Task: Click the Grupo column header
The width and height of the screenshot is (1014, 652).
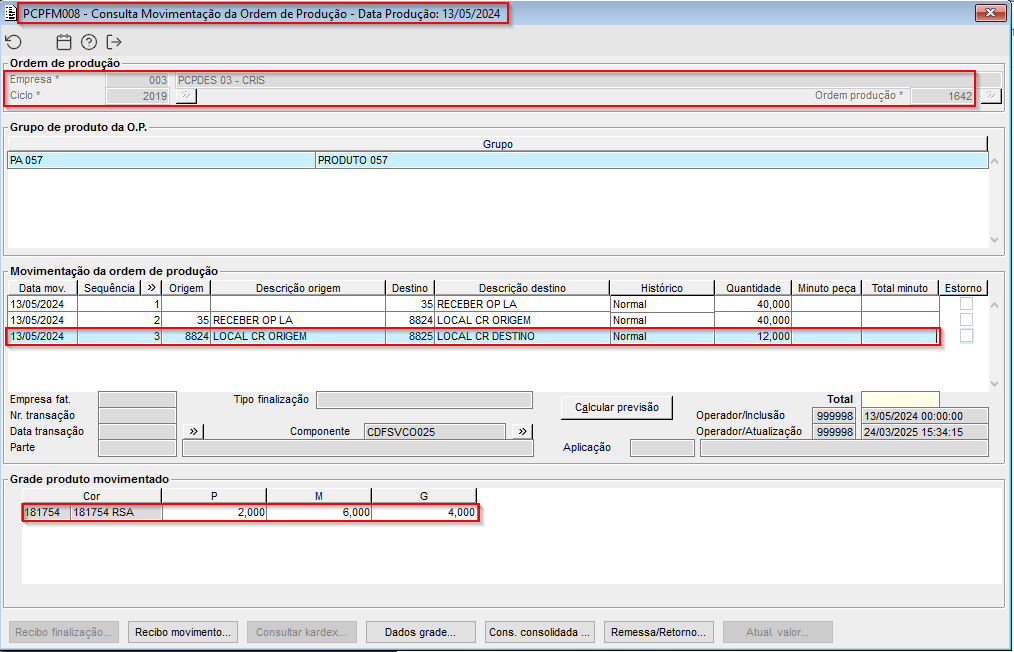Action: (x=497, y=144)
